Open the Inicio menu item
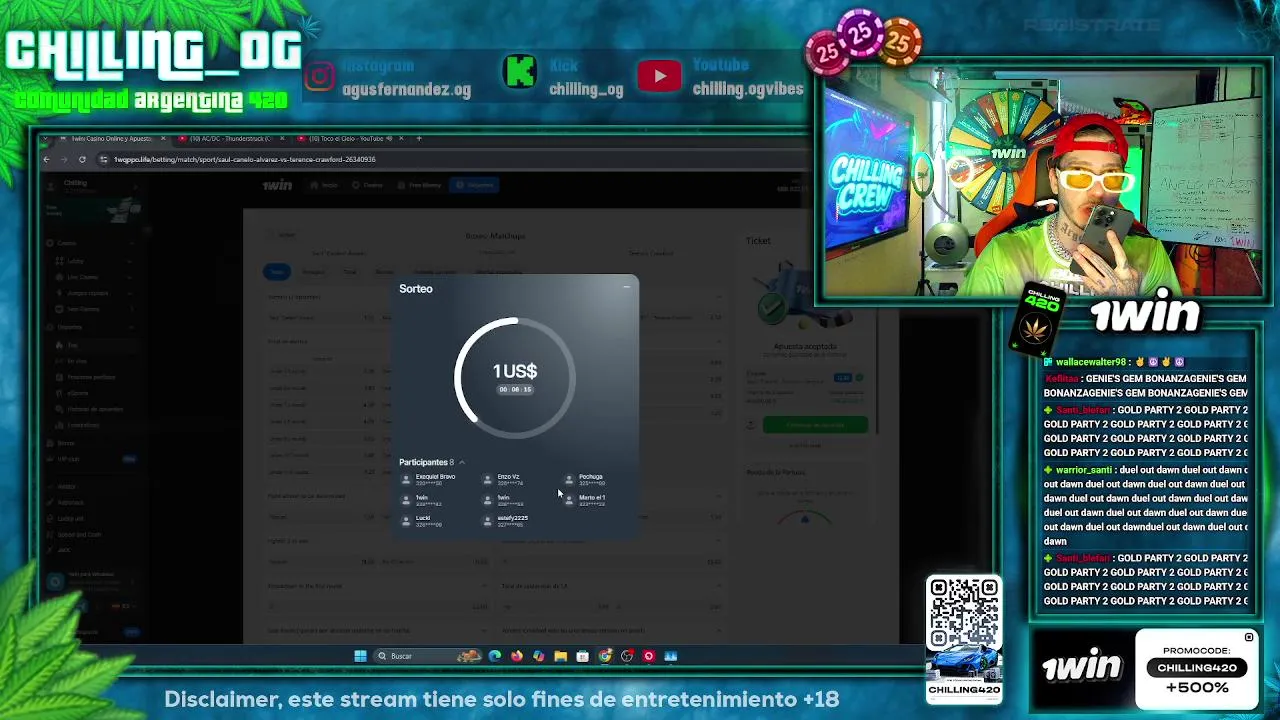Viewport: 1280px width, 720px height. [x=324, y=185]
